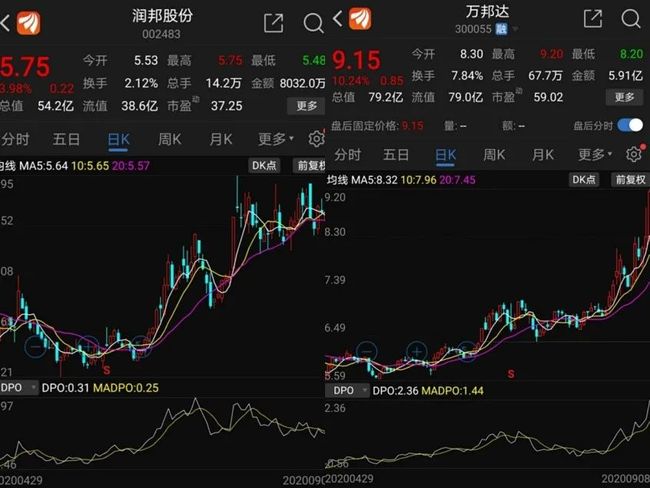This screenshot has width=650, height=488.
Task: Select 日K tab on 润邦股份
Action: point(119,139)
